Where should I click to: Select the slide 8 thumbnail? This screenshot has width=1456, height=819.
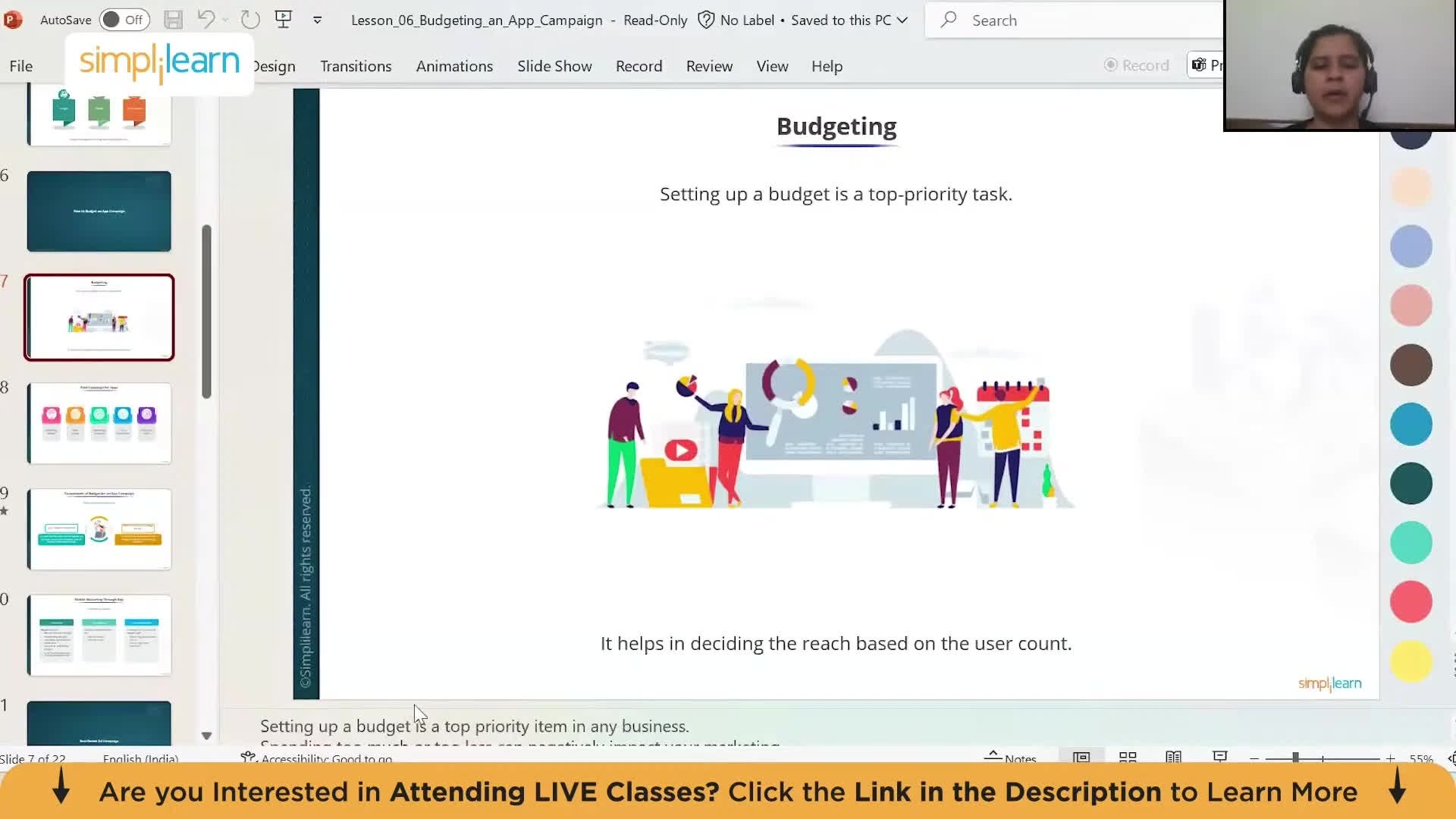(x=99, y=423)
